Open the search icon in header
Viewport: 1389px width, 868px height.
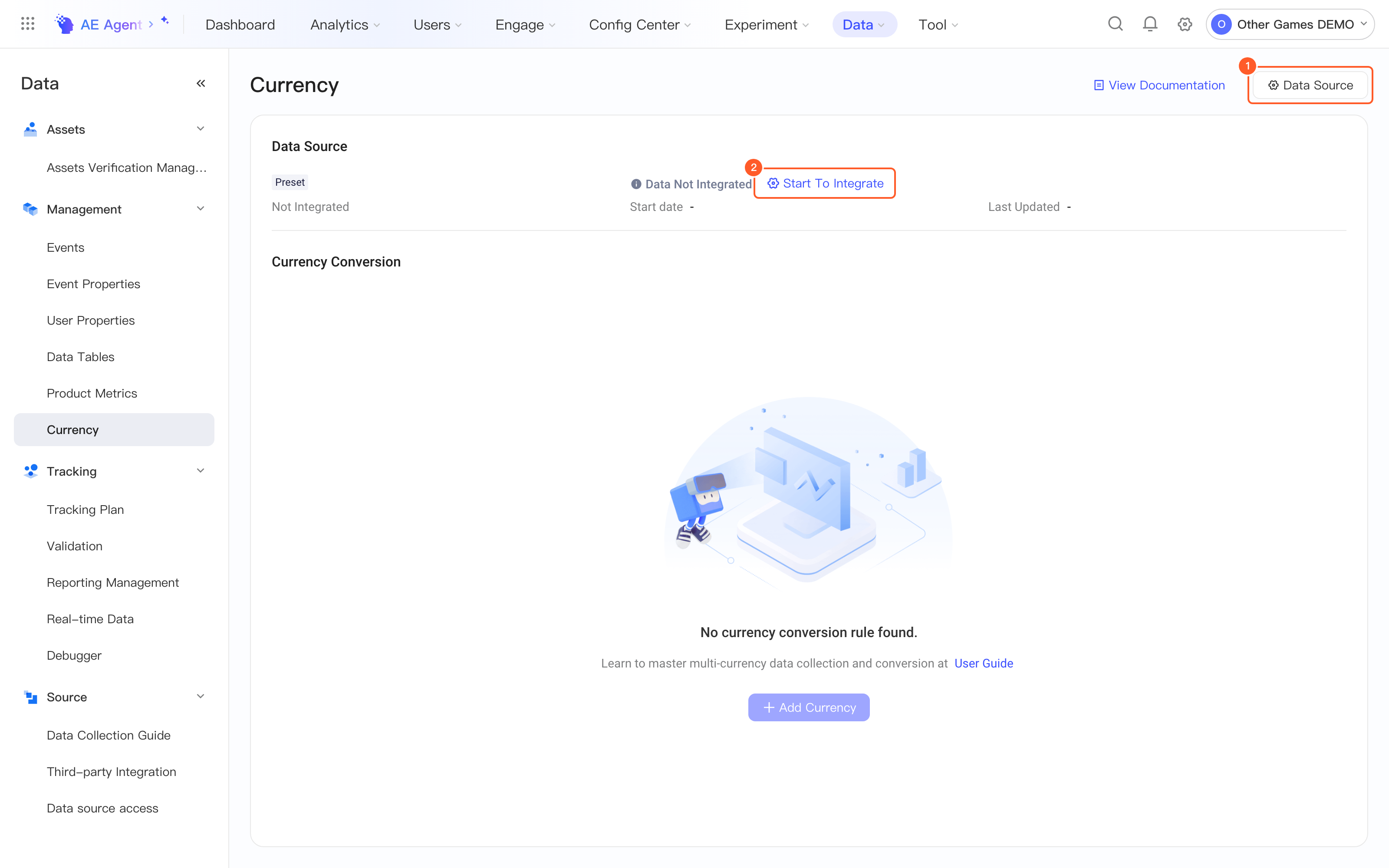point(1115,24)
